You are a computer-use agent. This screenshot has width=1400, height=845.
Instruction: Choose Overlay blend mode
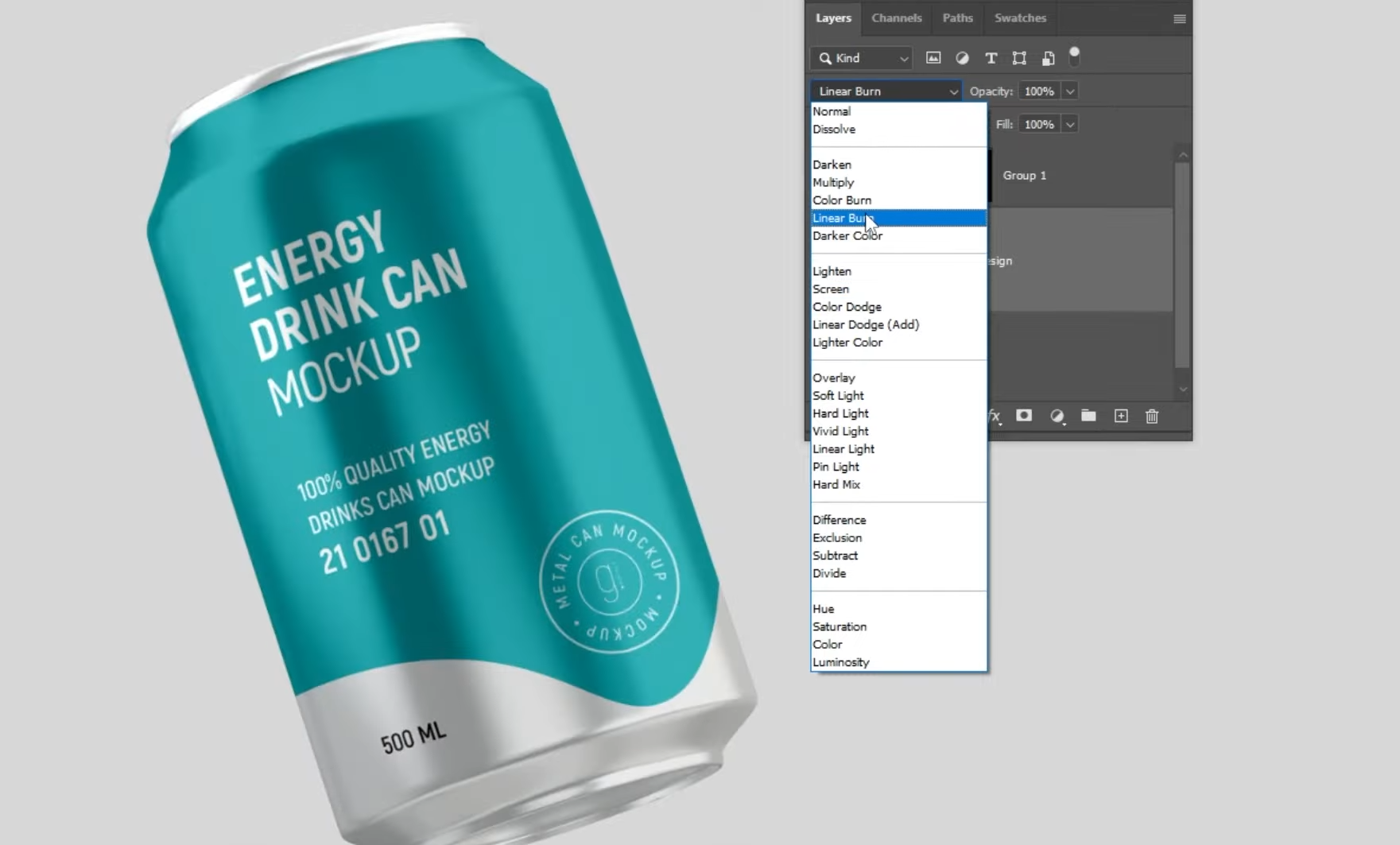(898, 378)
